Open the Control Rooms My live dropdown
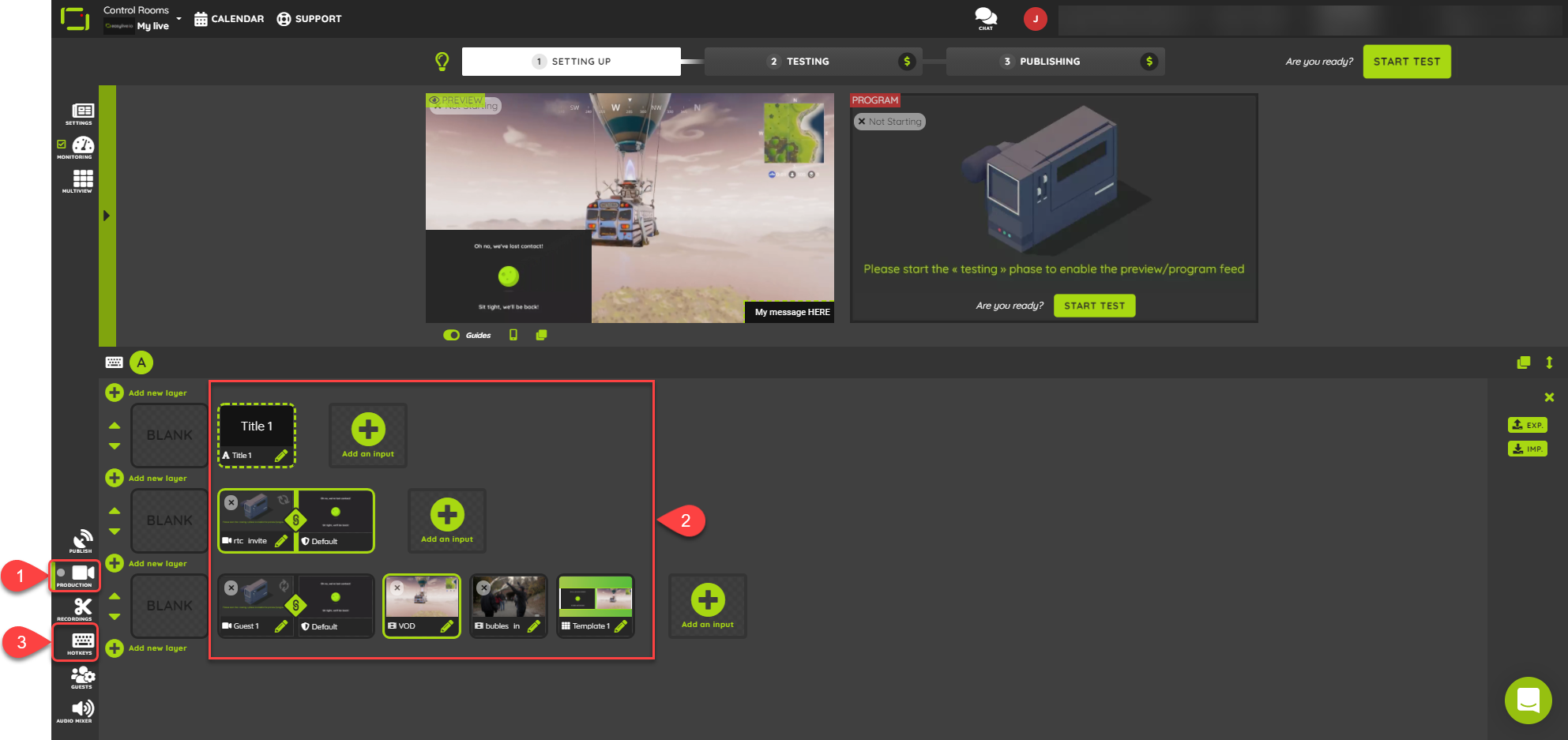Image resolution: width=1568 pixels, height=740 pixels. tap(142, 18)
